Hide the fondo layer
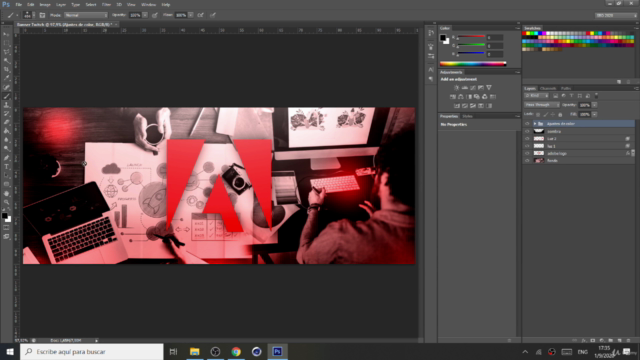This screenshot has width=640, height=360. click(527, 161)
